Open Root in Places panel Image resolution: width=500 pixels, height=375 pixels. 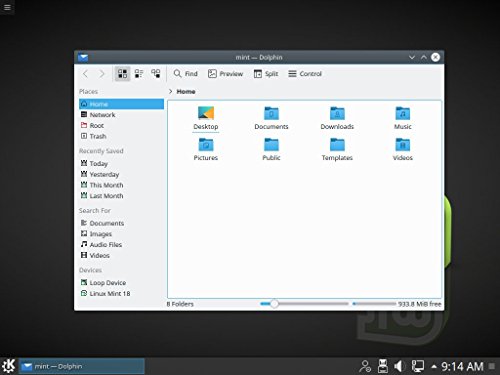pyautogui.click(x=121, y=125)
